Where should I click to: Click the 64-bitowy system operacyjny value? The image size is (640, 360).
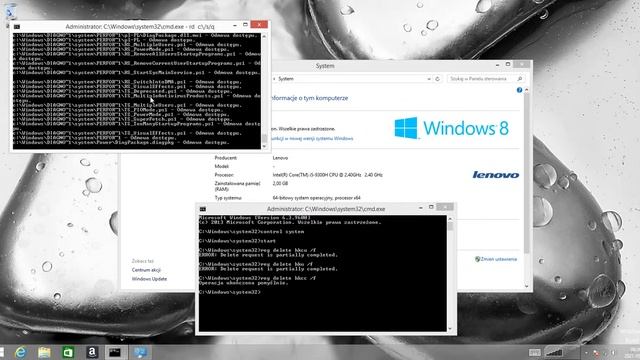point(317,198)
